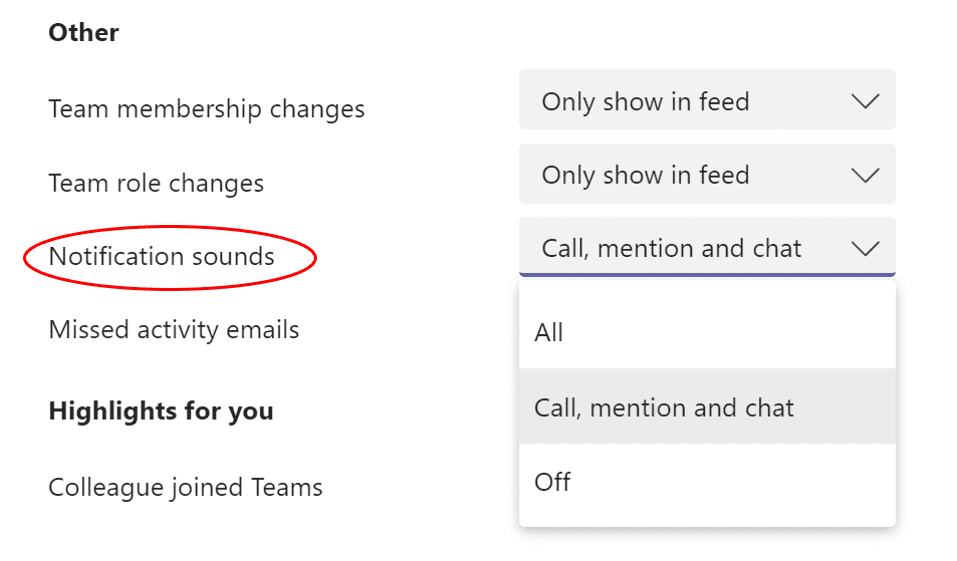Screen dimensions: 957x561
Task: Collapse the open 'Call, mention and chat' combo box
Action: coord(707,247)
